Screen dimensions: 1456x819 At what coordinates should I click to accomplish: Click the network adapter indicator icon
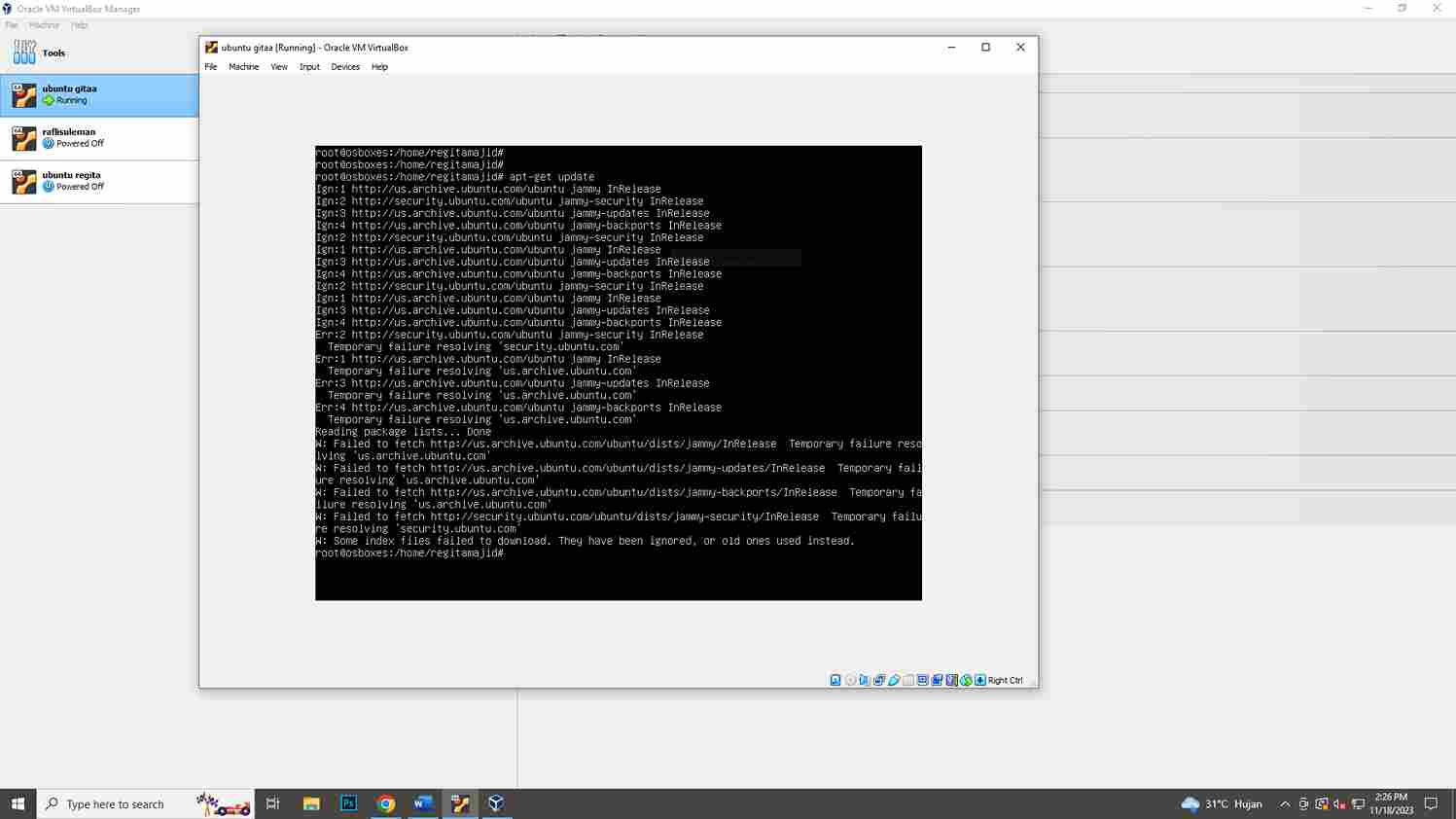[x=879, y=680]
